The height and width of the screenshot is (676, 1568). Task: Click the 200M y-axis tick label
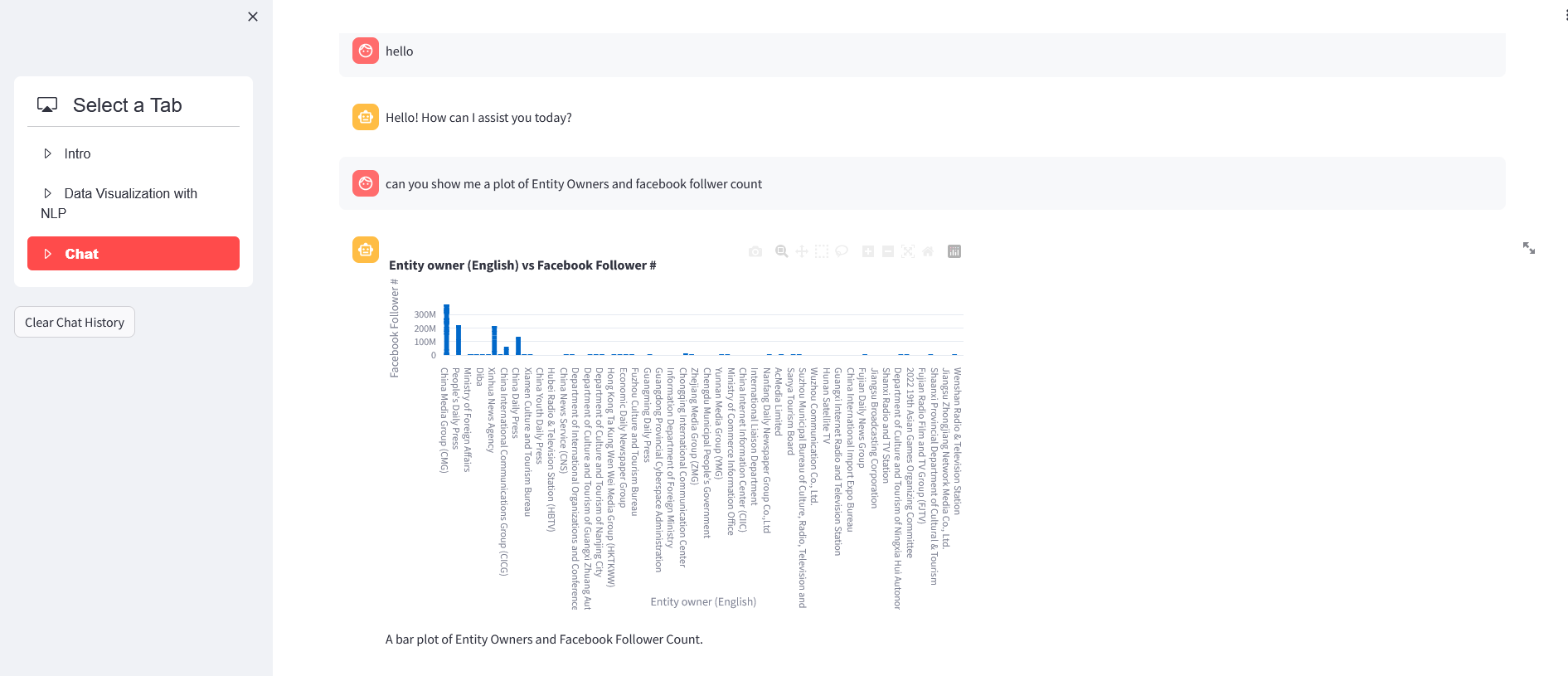[x=425, y=329]
